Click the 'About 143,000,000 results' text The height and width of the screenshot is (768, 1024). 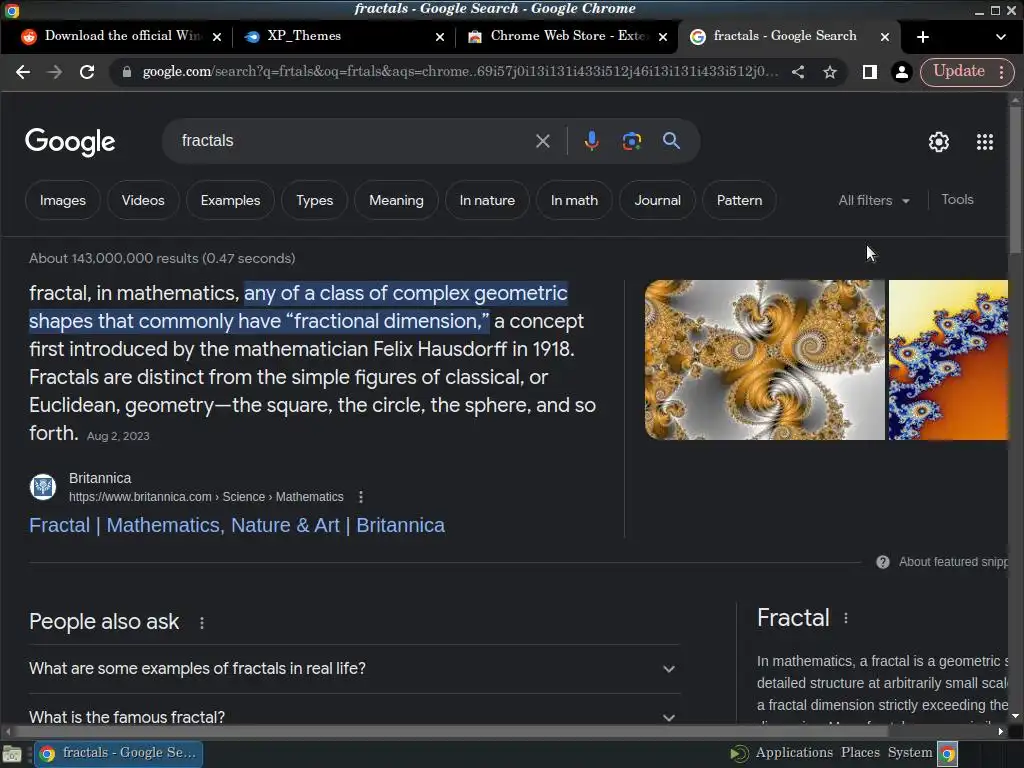[x=162, y=259]
